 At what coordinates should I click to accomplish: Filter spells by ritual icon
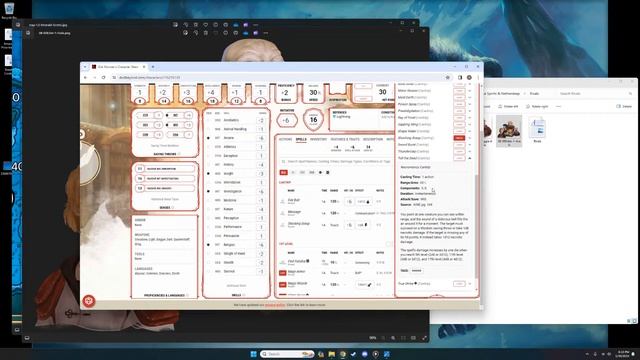tap(327, 173)
